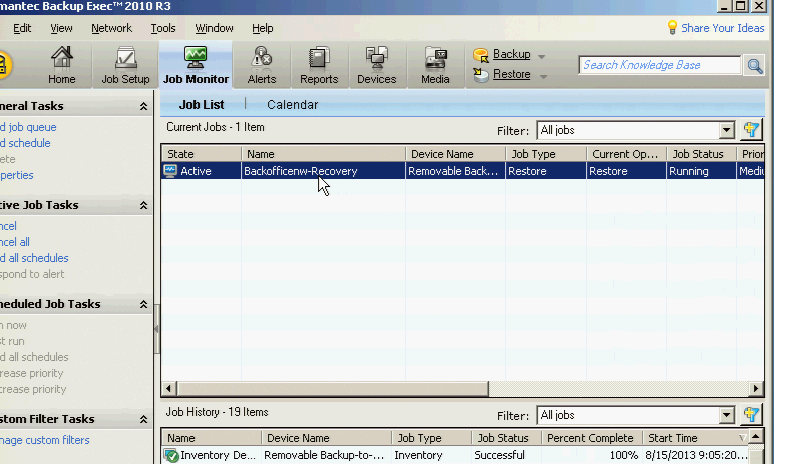
Task: Select the Backofficenw-Recovery job row
Action: (462, 171)
